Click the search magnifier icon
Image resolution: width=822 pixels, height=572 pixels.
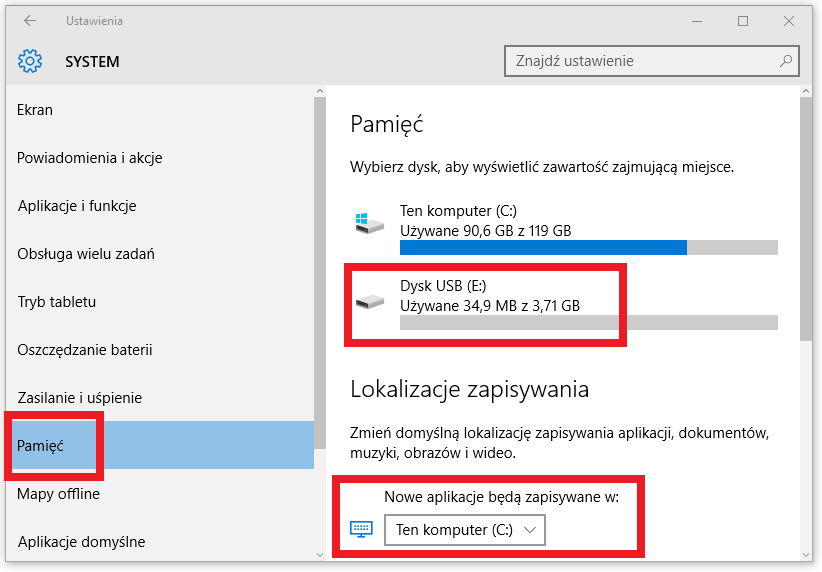click(x=785, y=61)
